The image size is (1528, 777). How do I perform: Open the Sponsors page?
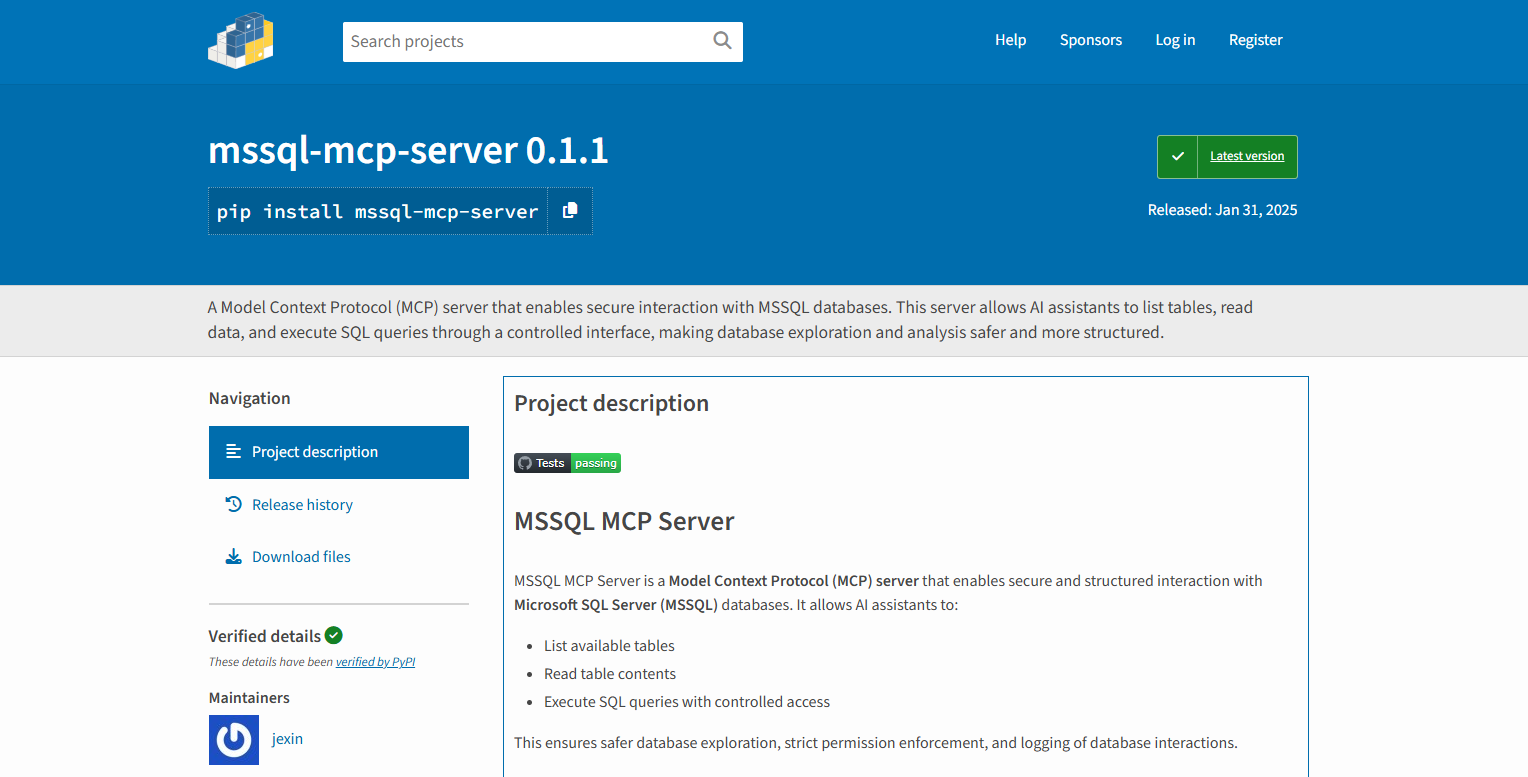pos(1091,40)
